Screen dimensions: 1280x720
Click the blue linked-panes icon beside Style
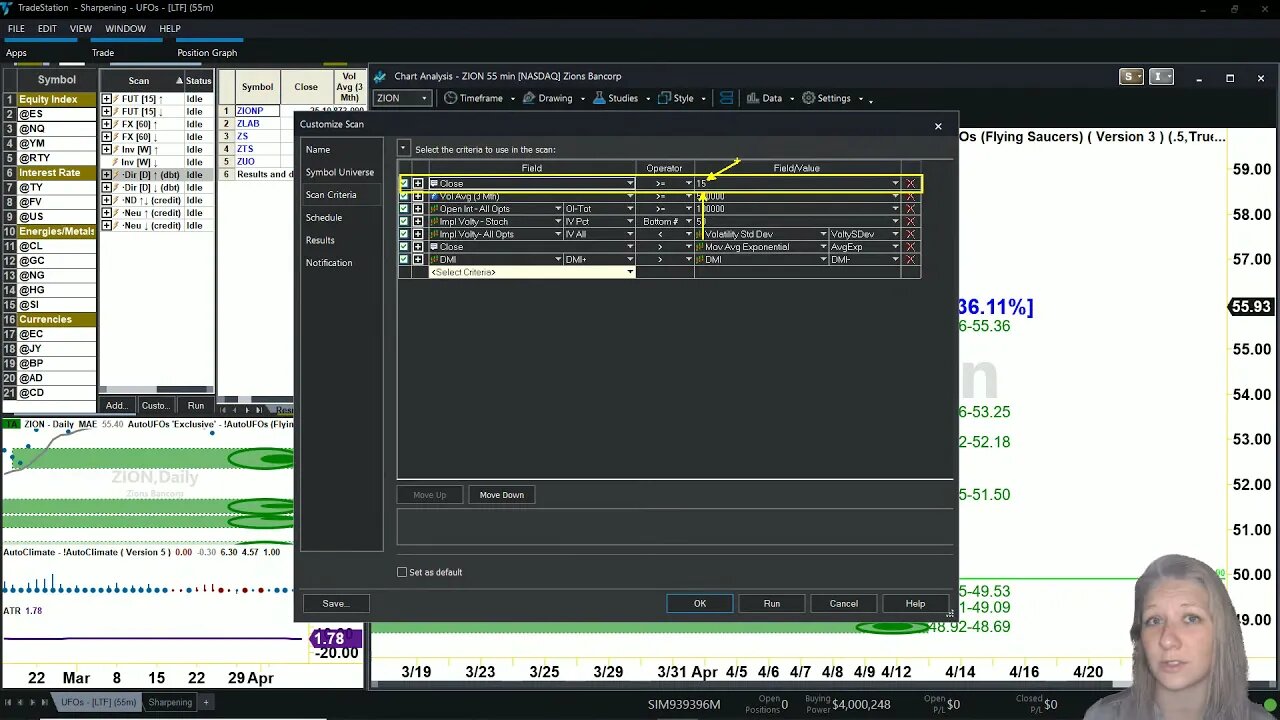pos(726,98)
